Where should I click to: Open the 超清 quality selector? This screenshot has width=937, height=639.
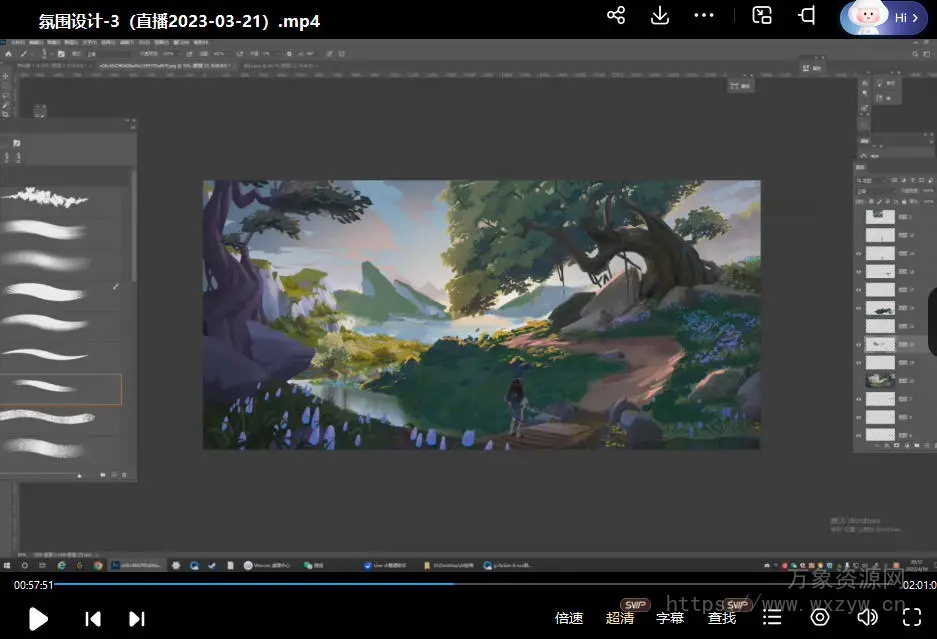[620, 618]
